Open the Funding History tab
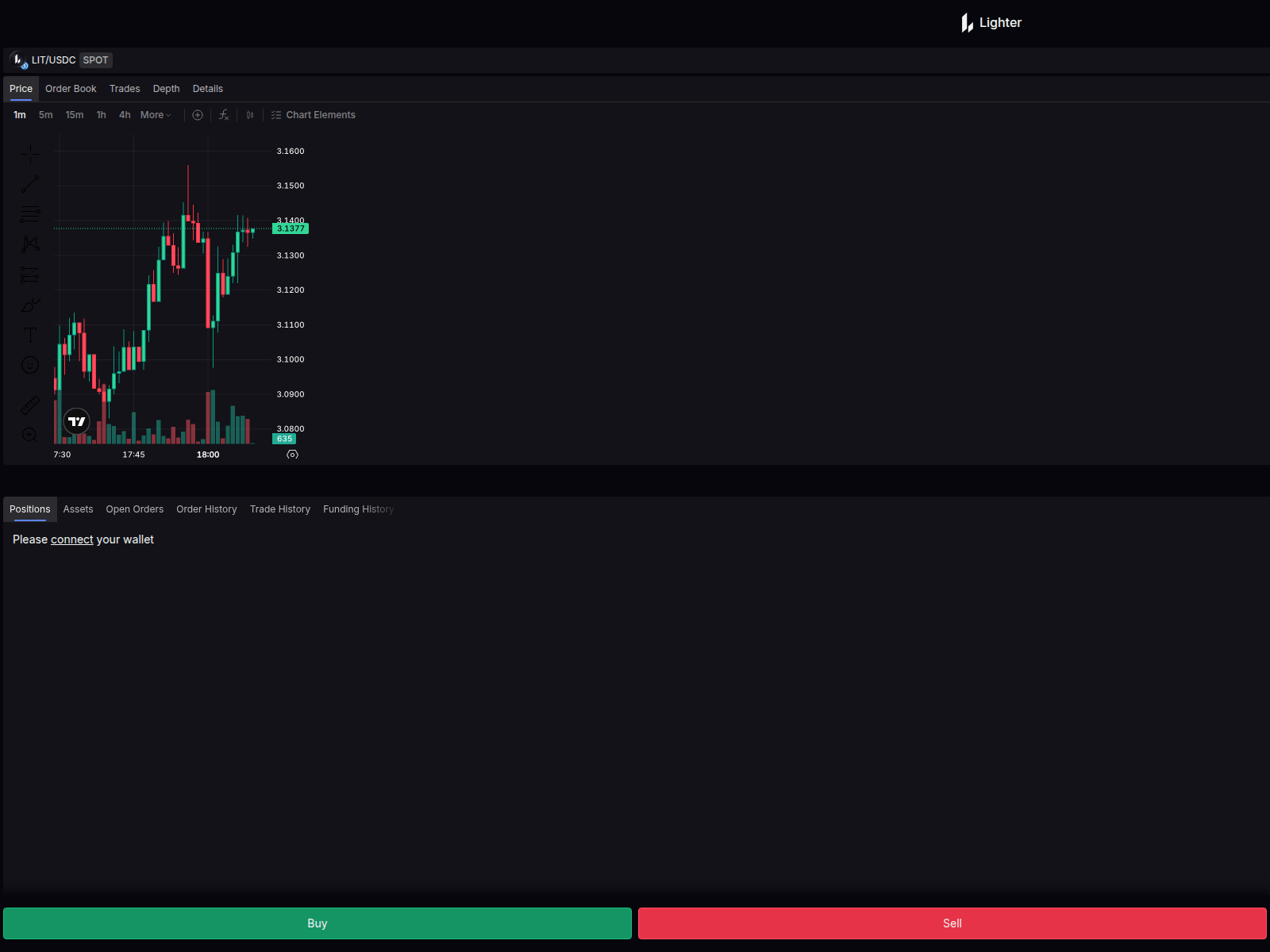The height and width of the screenshot is (952, 1270). [358, 509]
